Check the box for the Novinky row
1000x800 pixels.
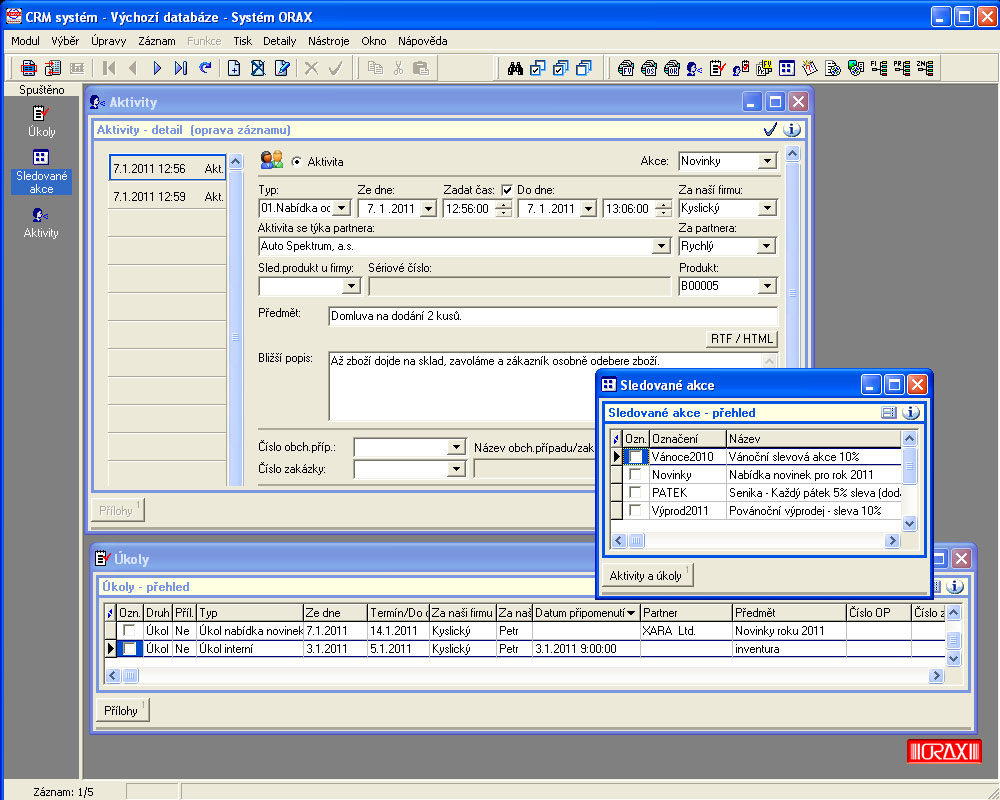coord(635,475)
